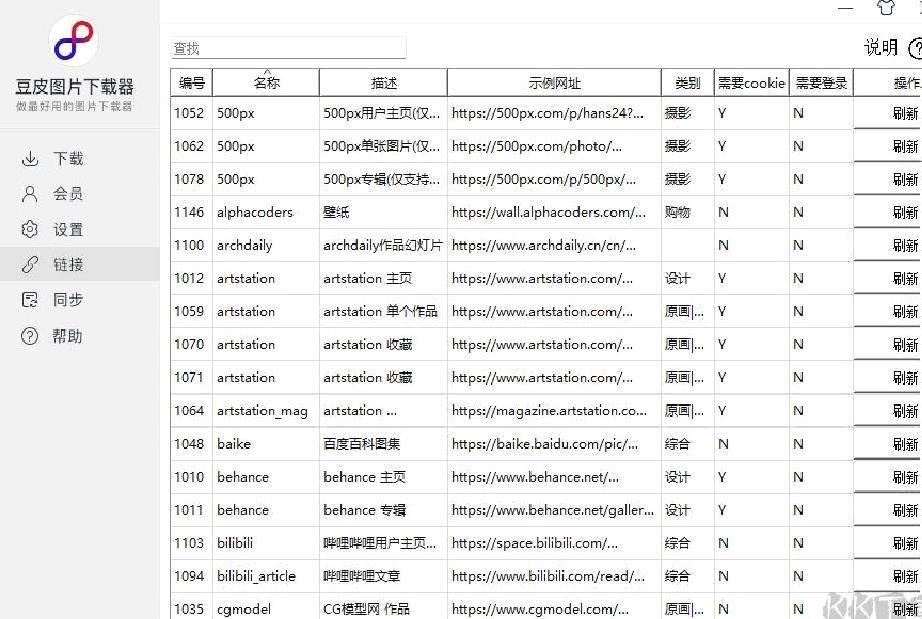Select the 购物 category cell
The height and width of the screenshot is (619, 922).
click(x=687, y=212)
